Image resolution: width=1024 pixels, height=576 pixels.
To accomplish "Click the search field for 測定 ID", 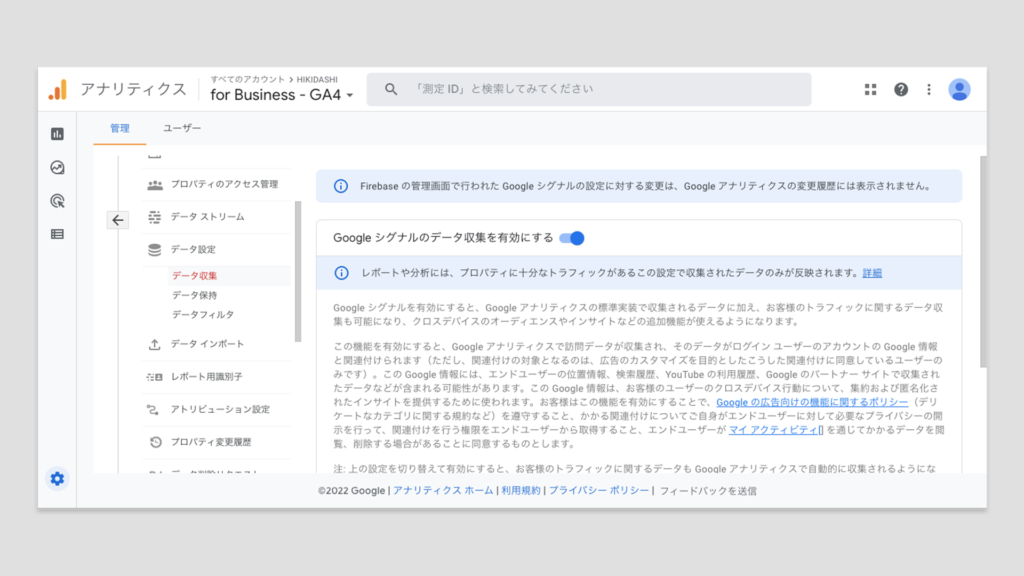I will [590, 89].
